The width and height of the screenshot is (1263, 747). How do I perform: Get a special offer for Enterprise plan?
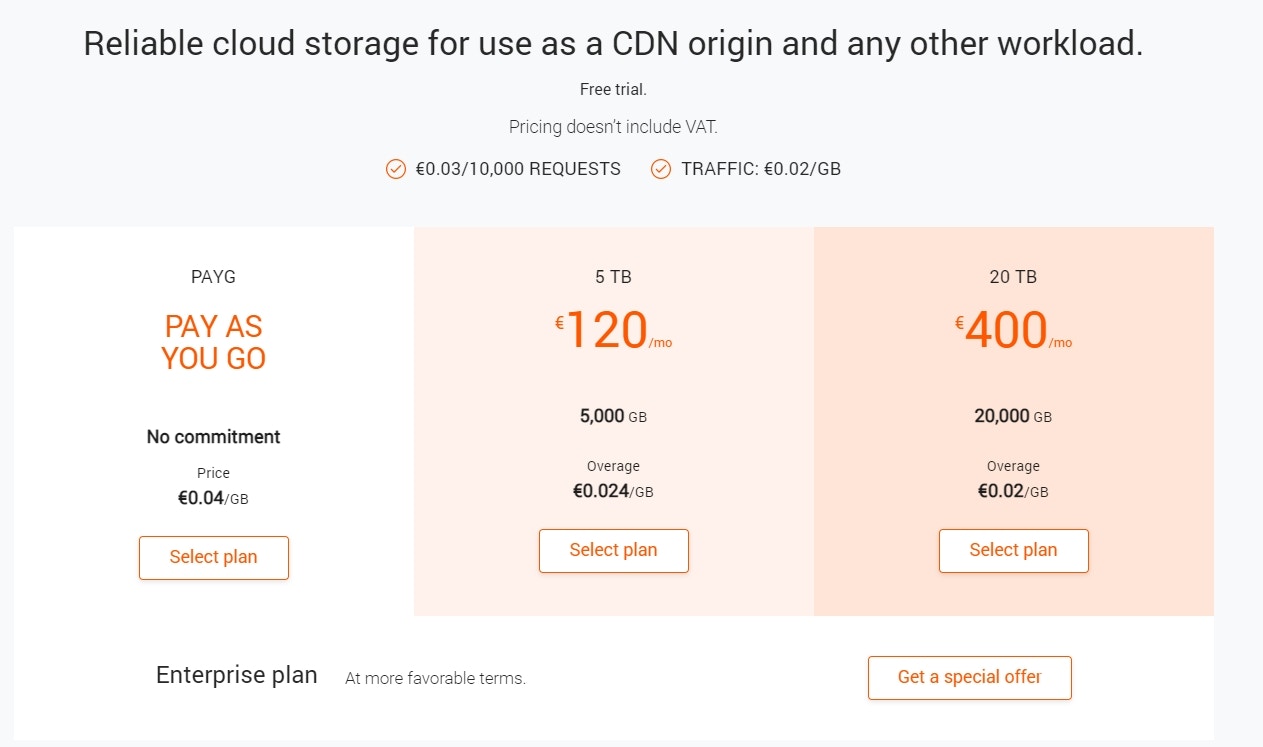(x=969, y=677)
